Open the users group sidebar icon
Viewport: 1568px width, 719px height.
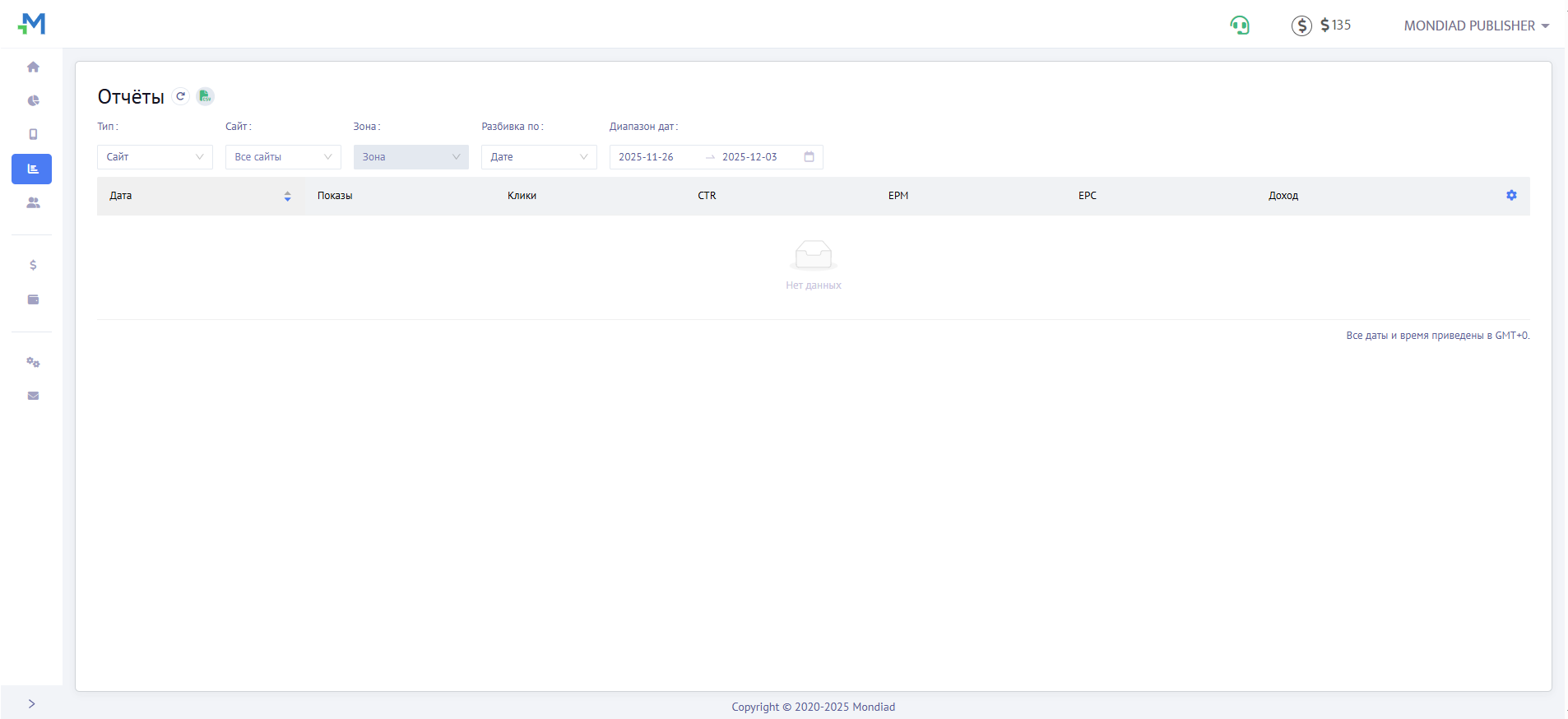[x=33, y=202]
